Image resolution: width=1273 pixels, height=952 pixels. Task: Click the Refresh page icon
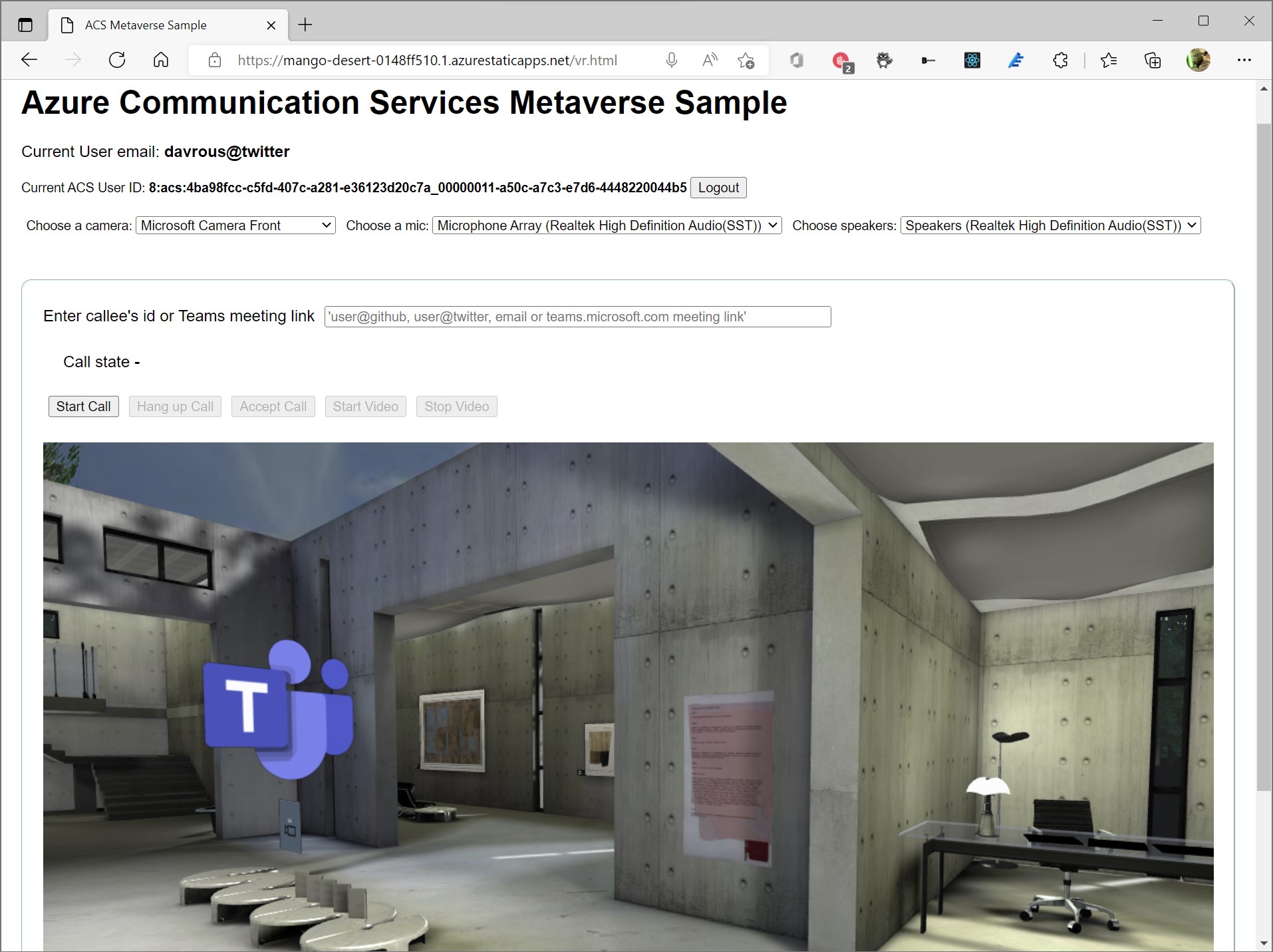click(x=117, y=60)
